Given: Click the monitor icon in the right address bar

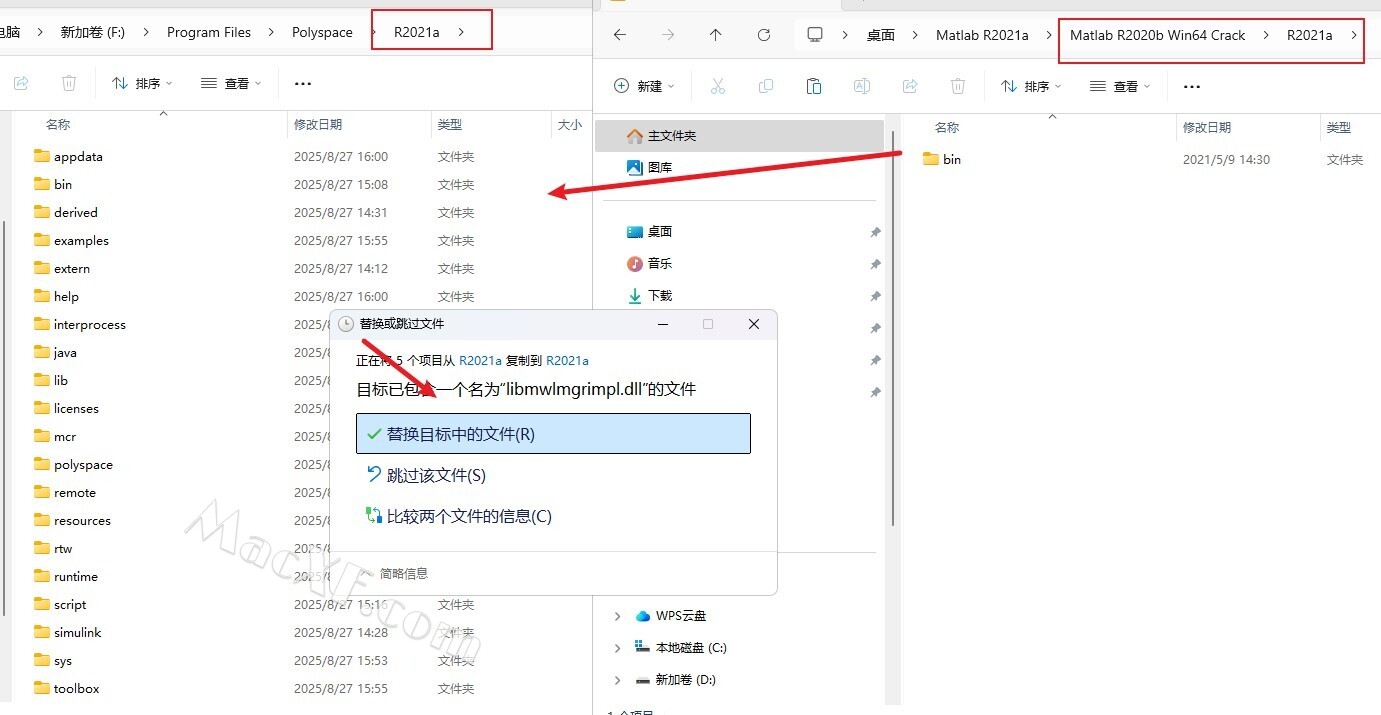Looking at the screenshot, I should coord(815,35).
